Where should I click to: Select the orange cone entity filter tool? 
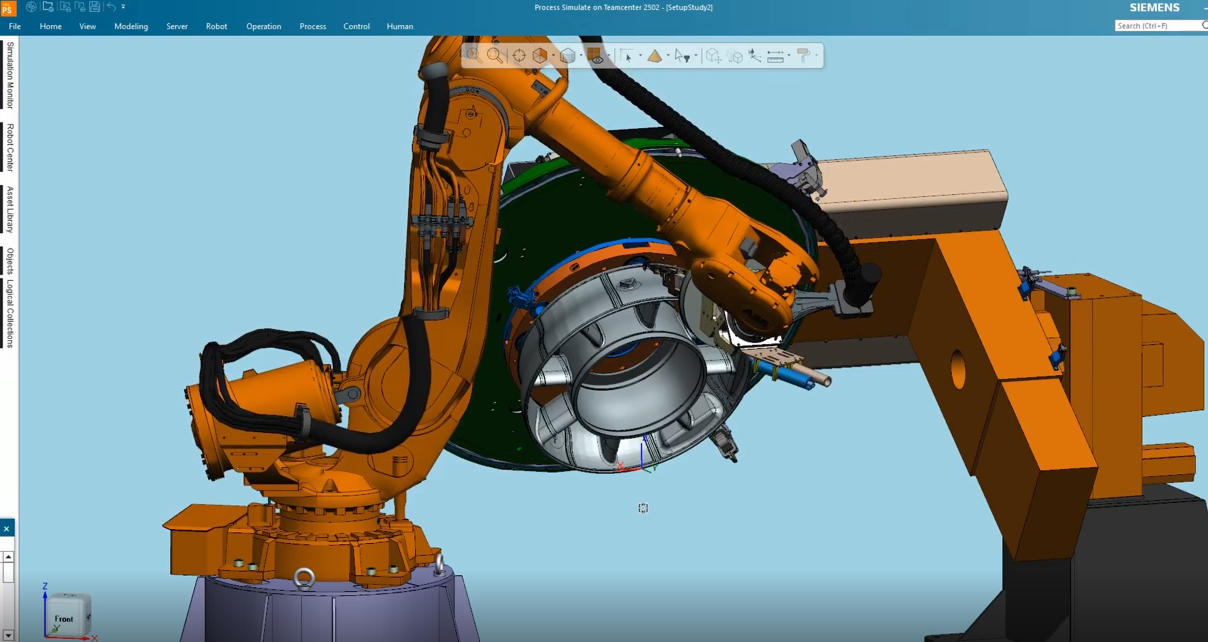pyautogui.click(x=656, y=57)
